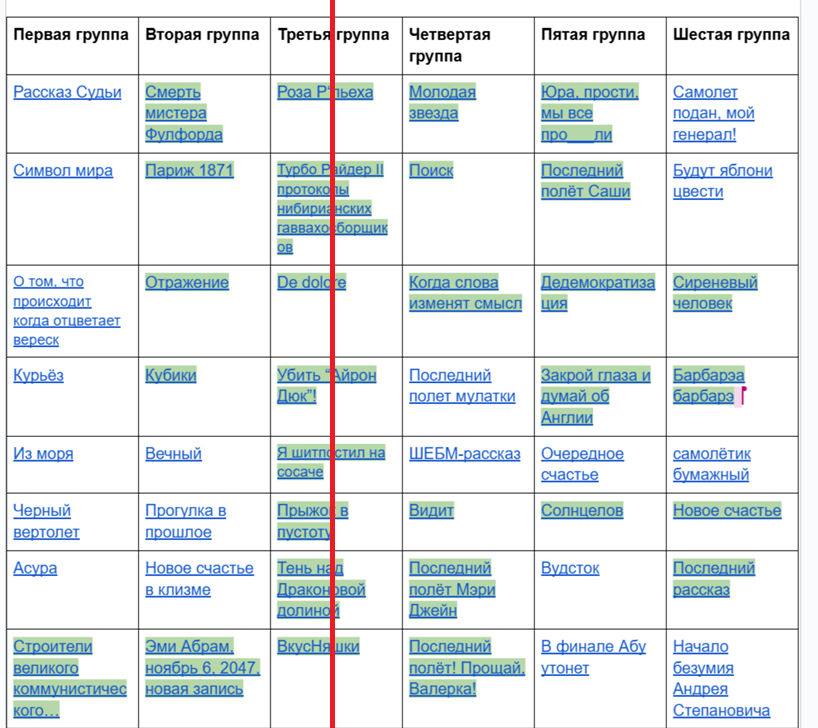Viewport: 818px width, 728px height.
Task: Open the link 'Символ мира'
Action: 63,171
